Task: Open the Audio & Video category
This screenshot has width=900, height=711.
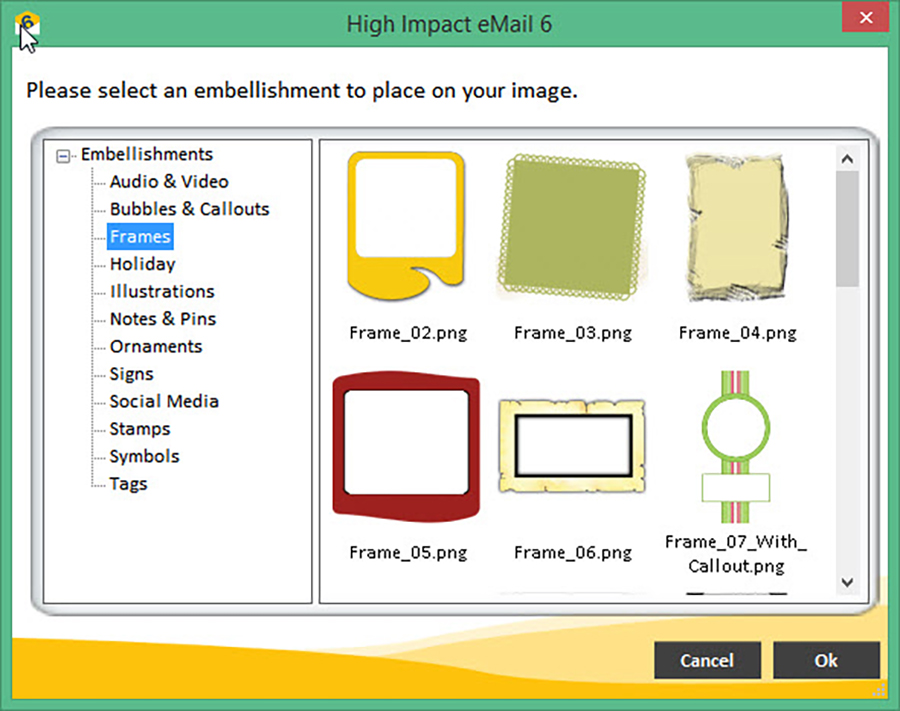Action: (x=169, y=181)
